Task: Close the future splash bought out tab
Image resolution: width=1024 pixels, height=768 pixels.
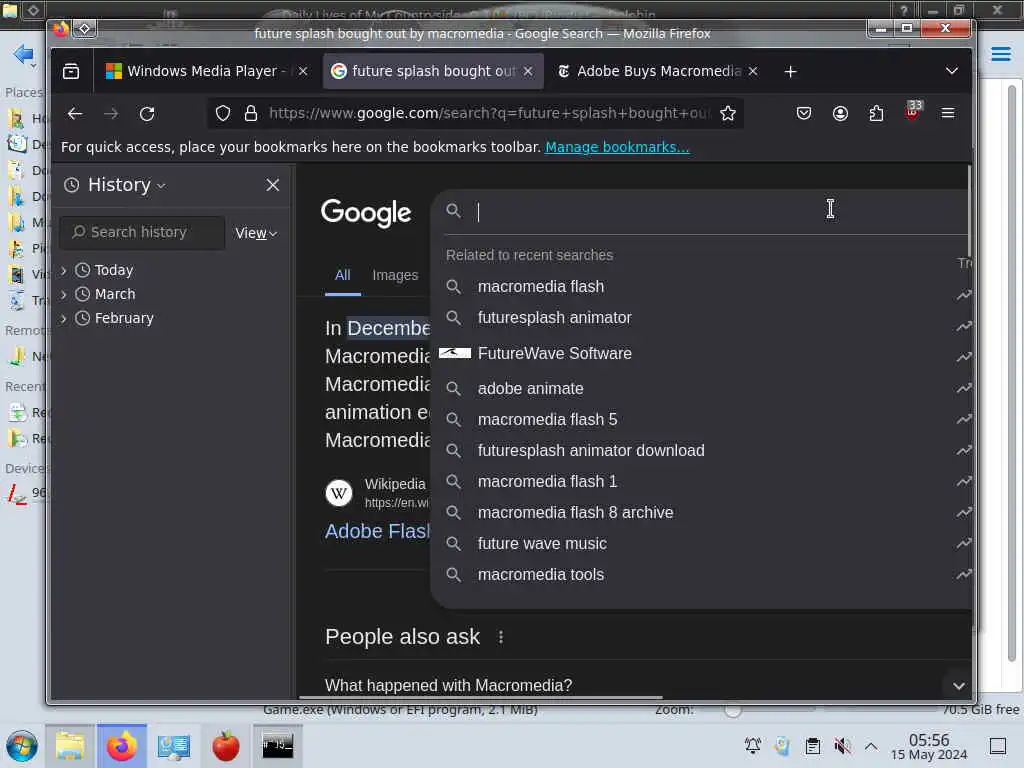Action: click(x=528, y=71)
